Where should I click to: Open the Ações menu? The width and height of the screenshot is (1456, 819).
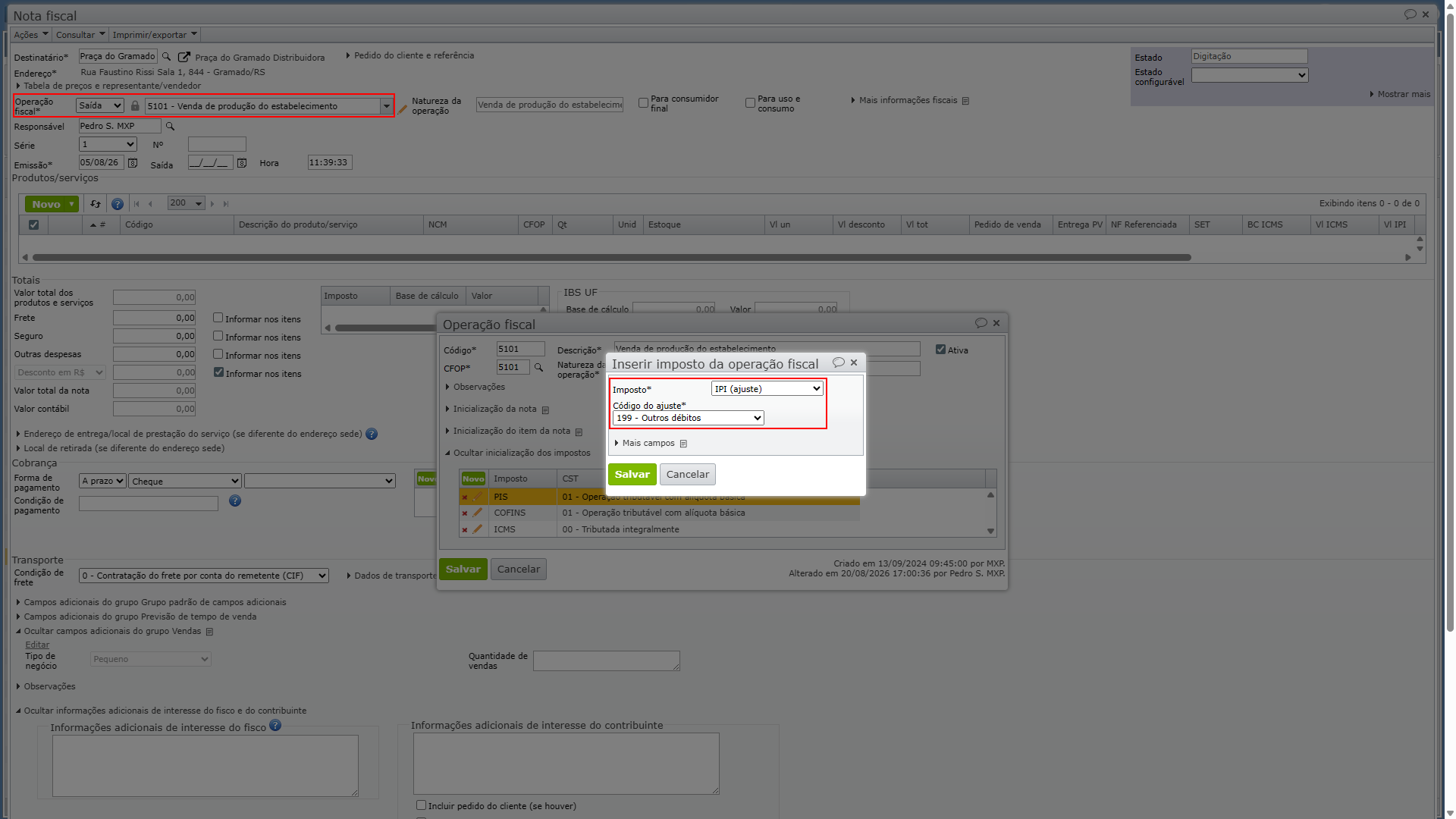pyautogui.click(x=31, y=35)
